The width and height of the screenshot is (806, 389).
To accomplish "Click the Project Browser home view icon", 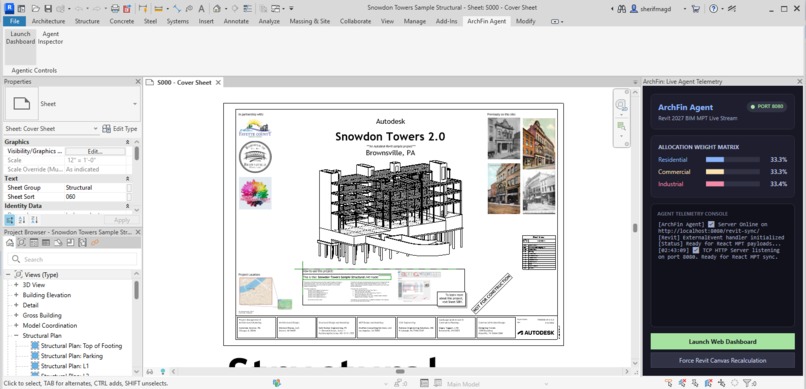I will click(10, 243).
